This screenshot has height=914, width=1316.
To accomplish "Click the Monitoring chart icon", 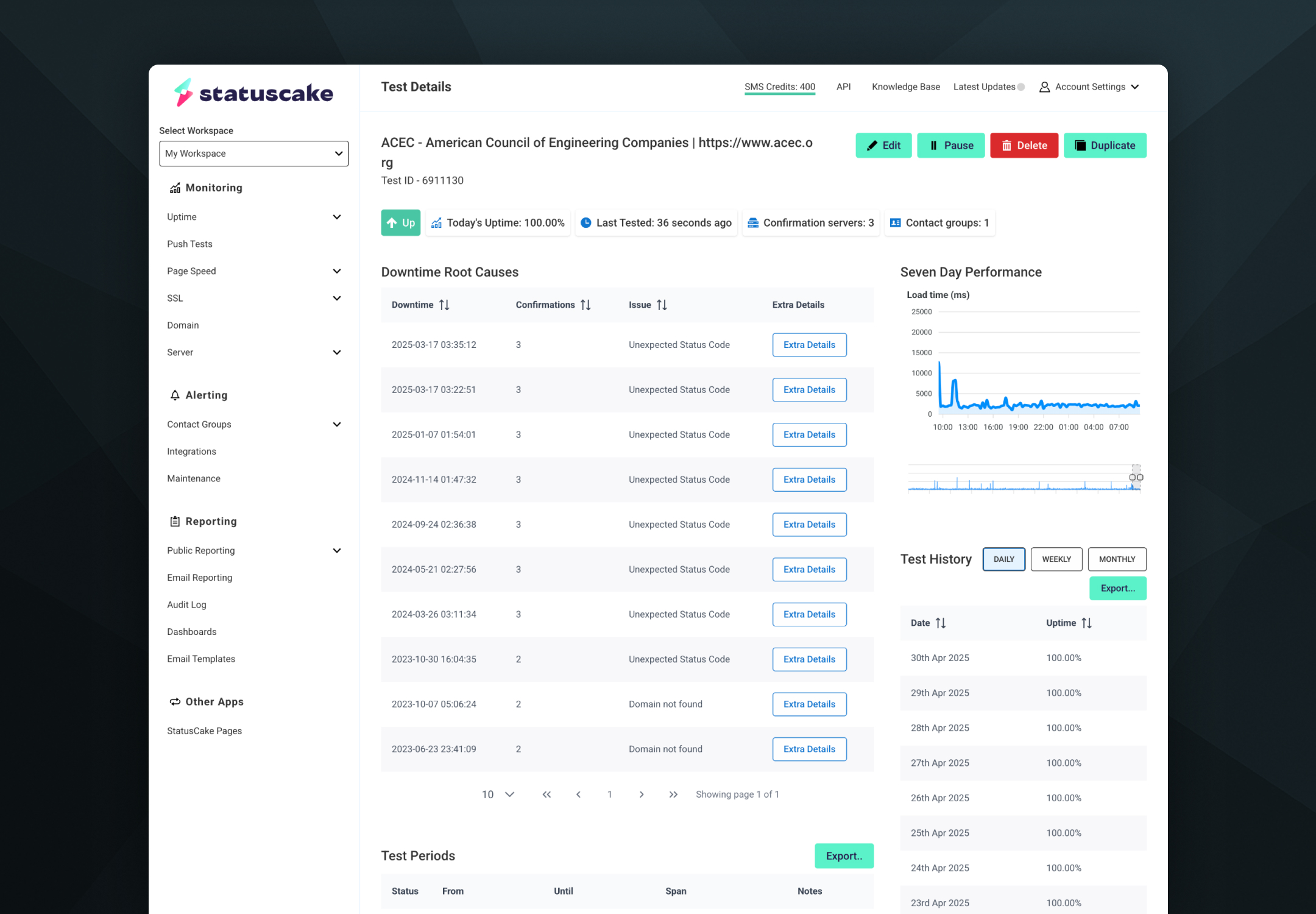I will 175,188.
